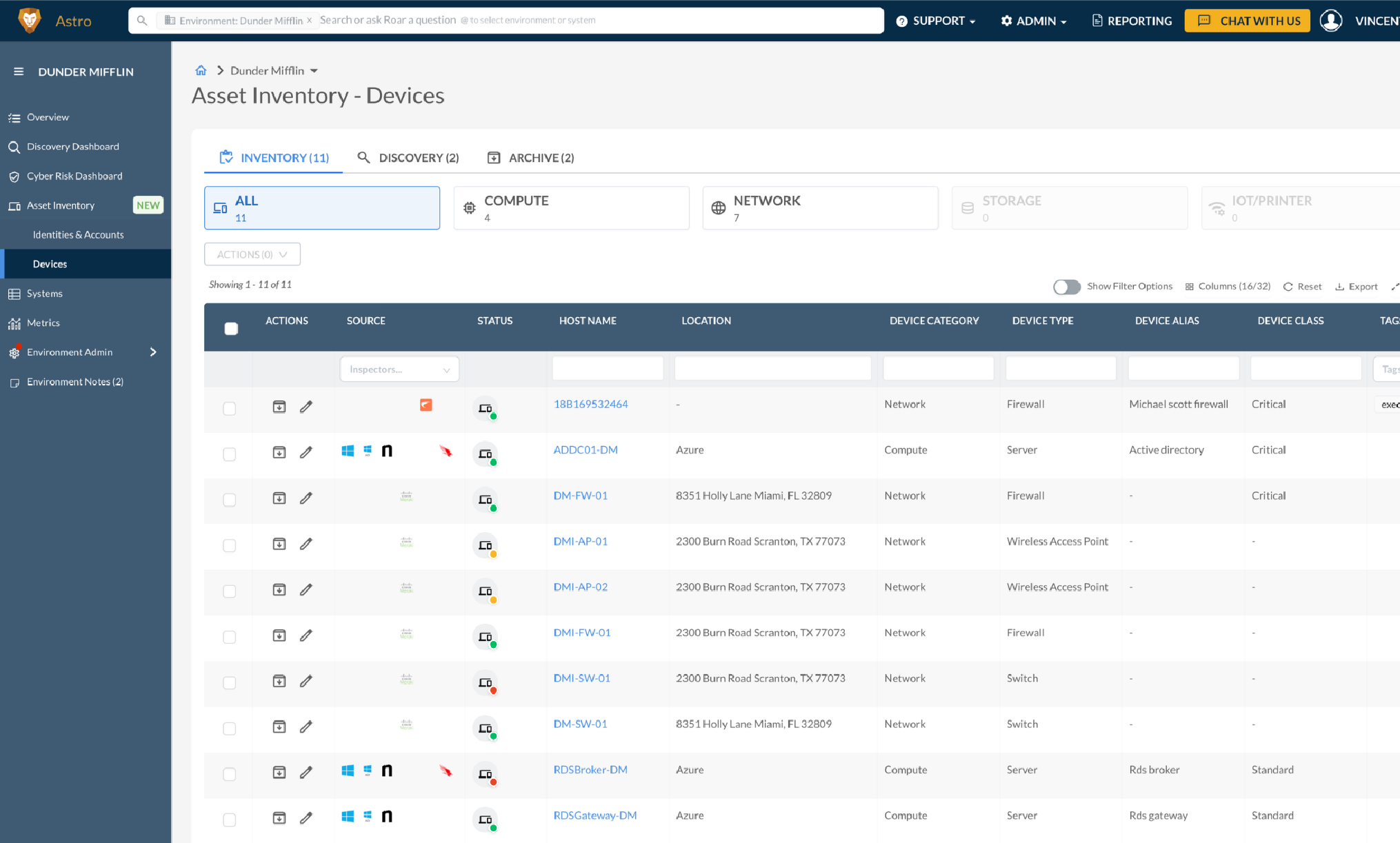
Task: Click status icon for DMI-SW-01 row
Action: pyautogui.click(x=486, y=682)
